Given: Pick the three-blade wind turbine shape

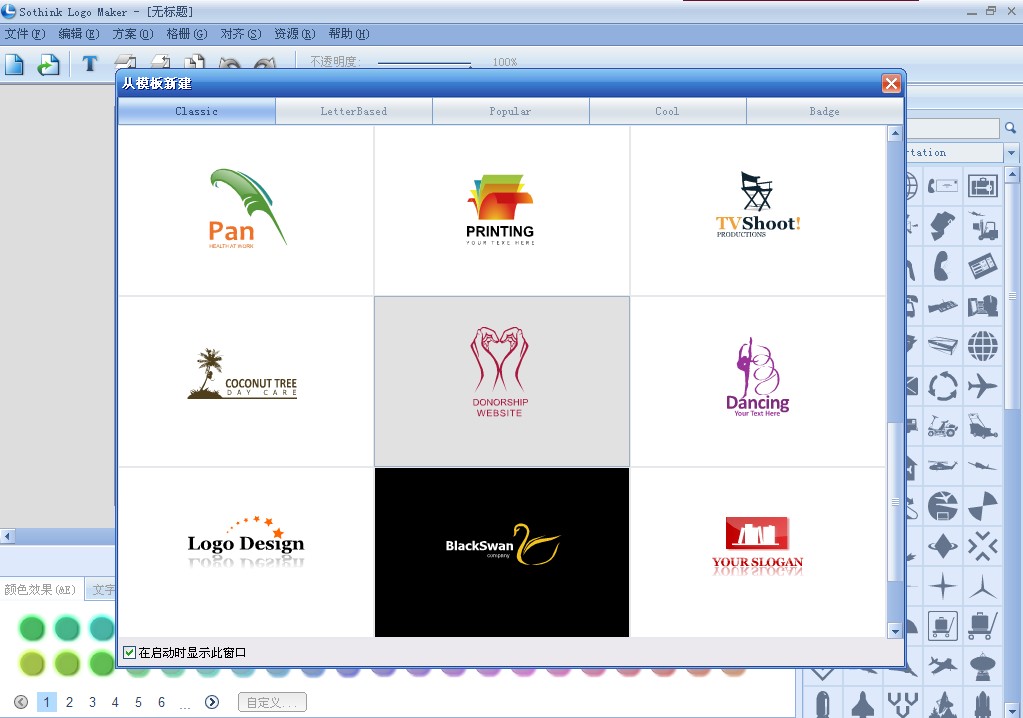Looking at the screenshot, I should coord(983,586).
